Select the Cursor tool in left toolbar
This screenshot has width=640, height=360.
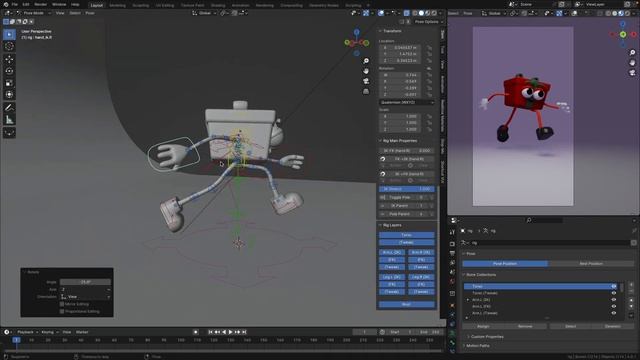click(x=9, y=46)
